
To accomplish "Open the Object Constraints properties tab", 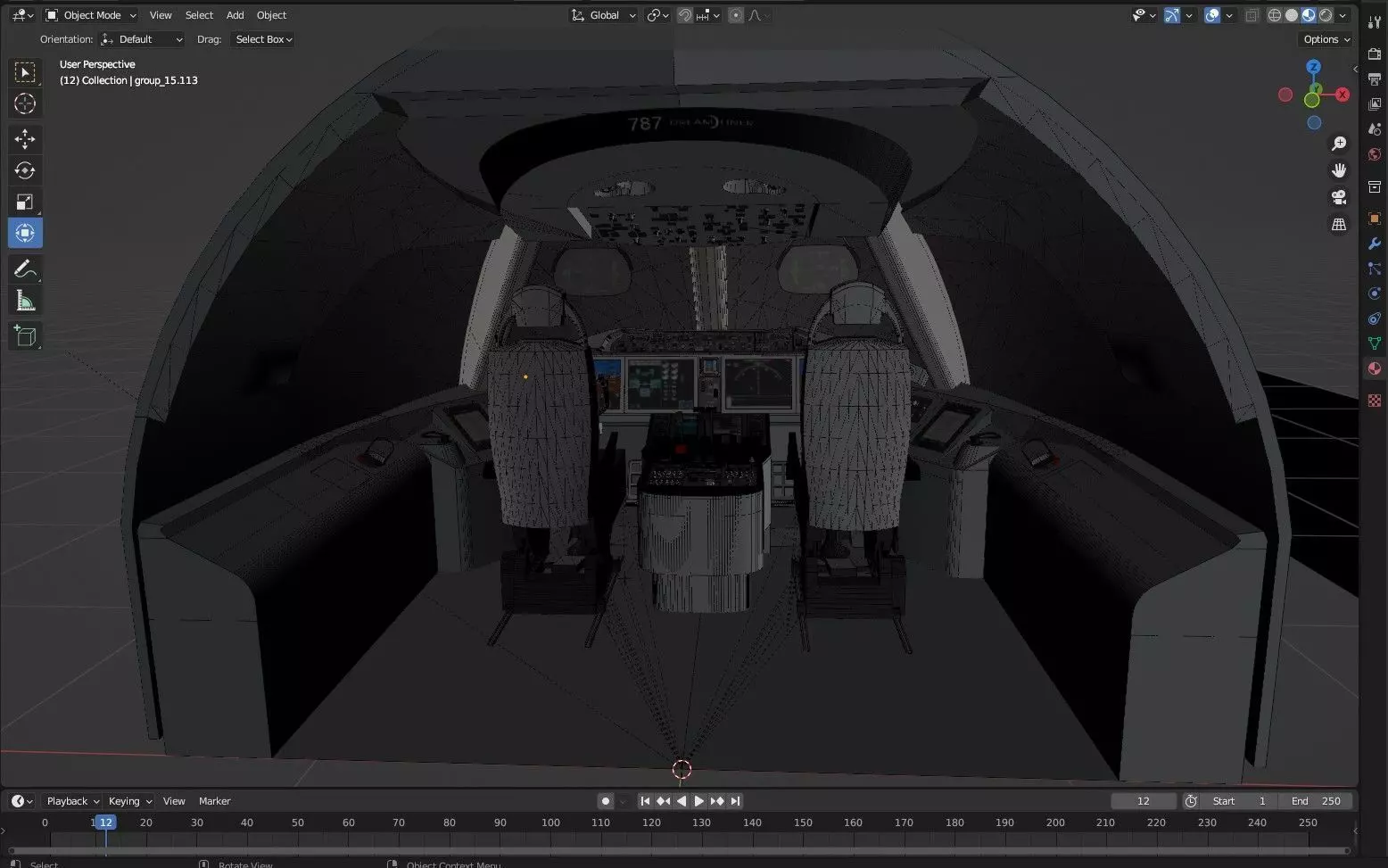I will pyautogui.click(x=1375, y=318).
